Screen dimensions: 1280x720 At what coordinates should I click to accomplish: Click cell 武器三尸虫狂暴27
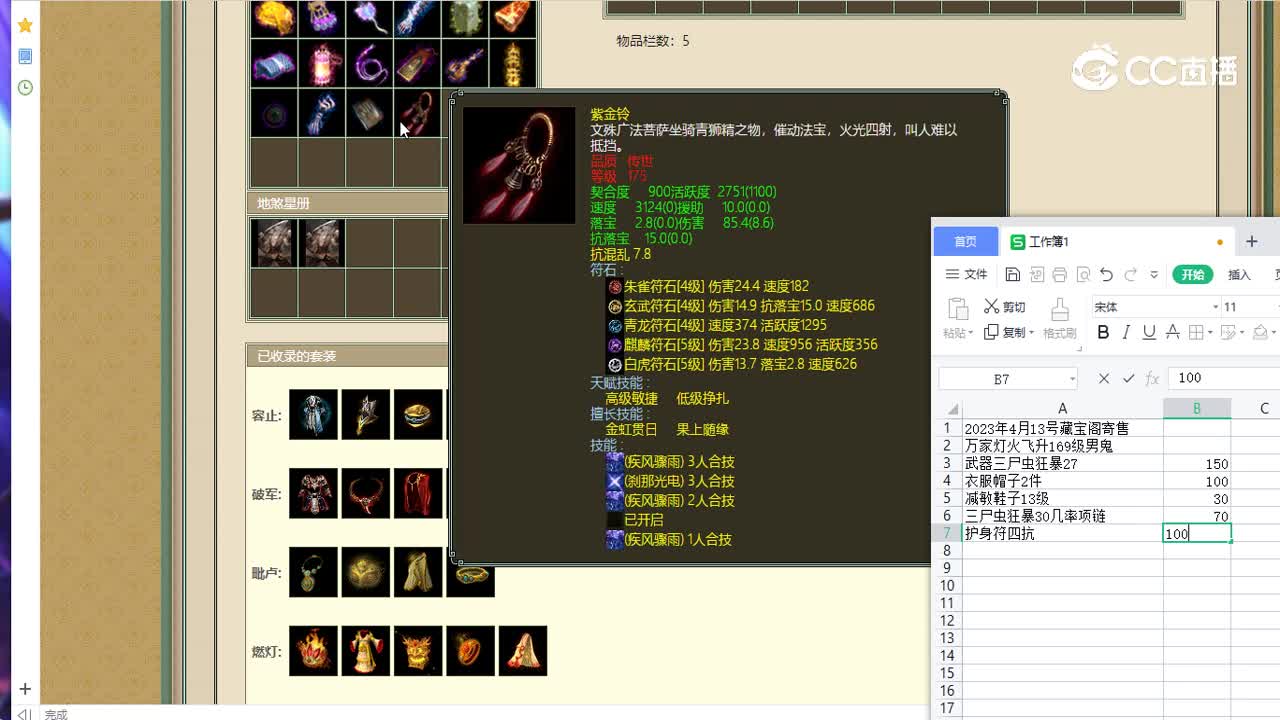click(1062, 464)
